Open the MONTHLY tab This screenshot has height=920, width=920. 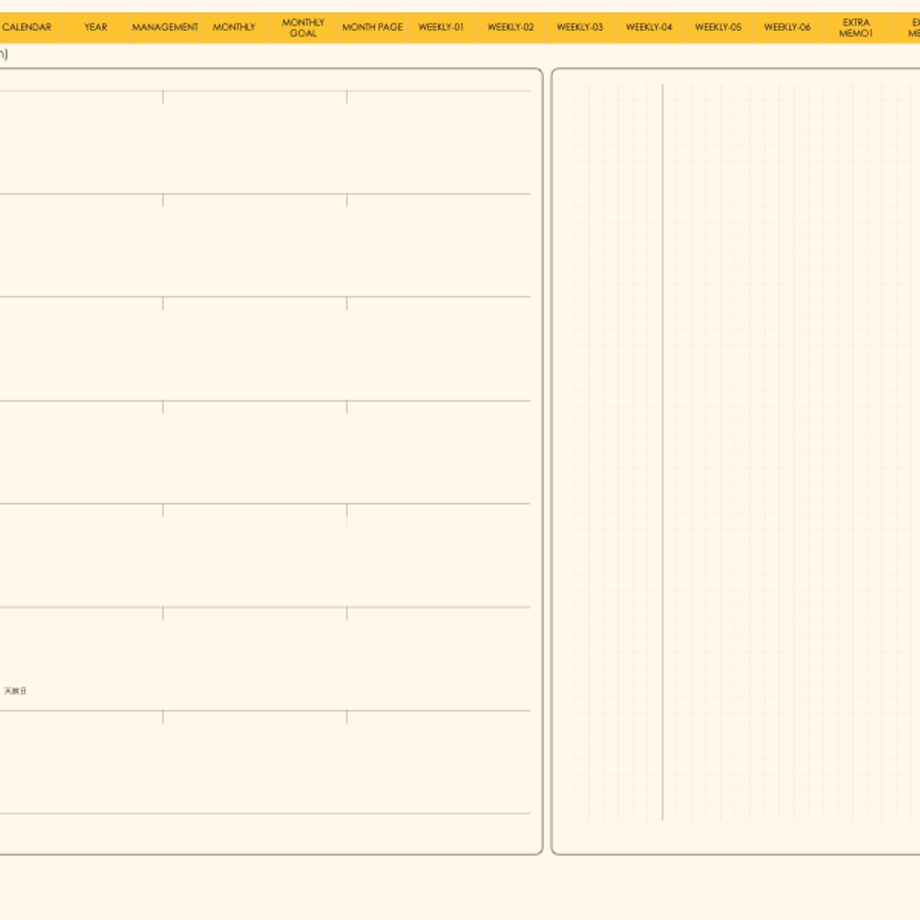[234, 28]
